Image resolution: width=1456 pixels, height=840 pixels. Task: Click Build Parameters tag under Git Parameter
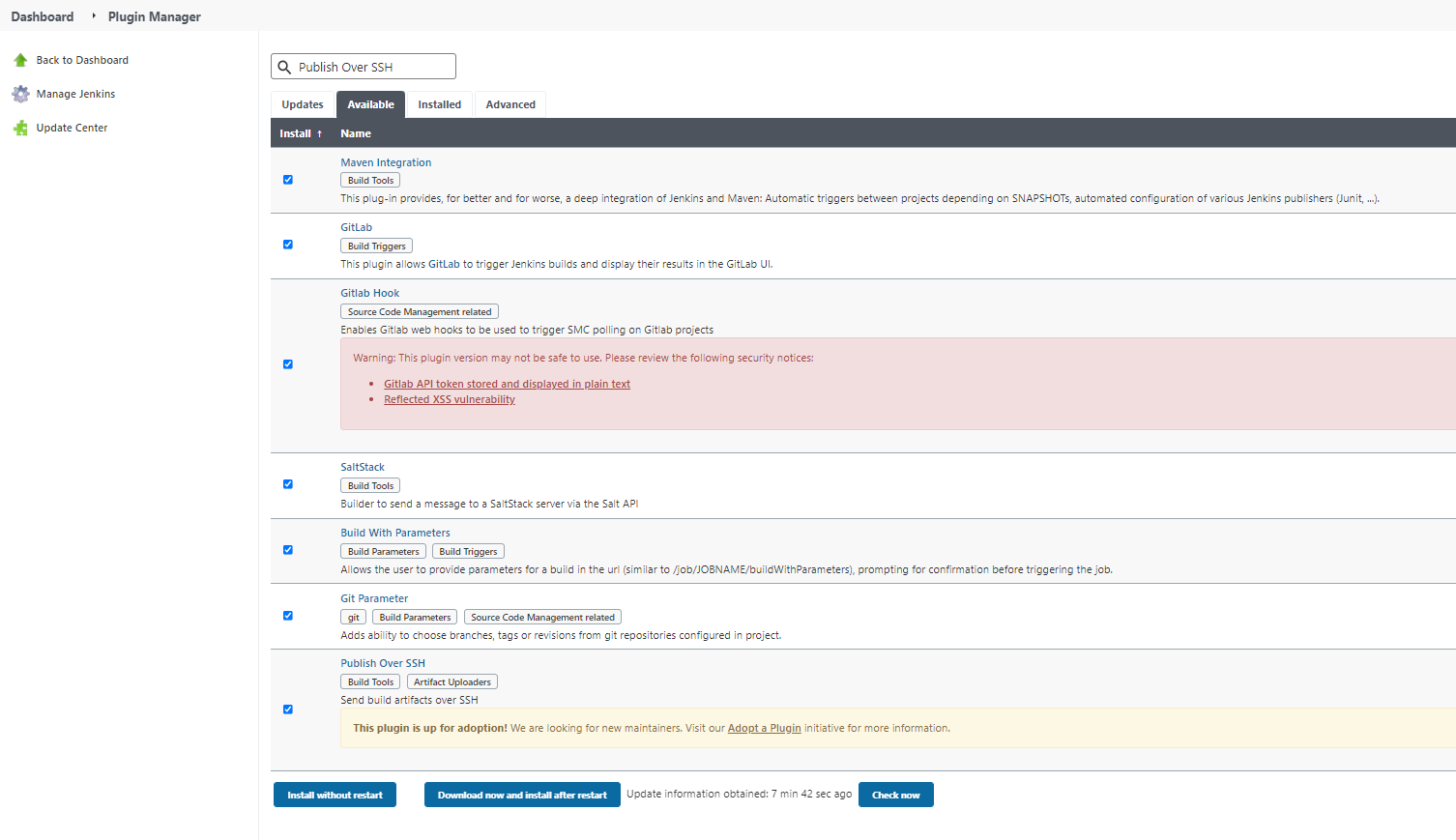(x=415, y=618)
